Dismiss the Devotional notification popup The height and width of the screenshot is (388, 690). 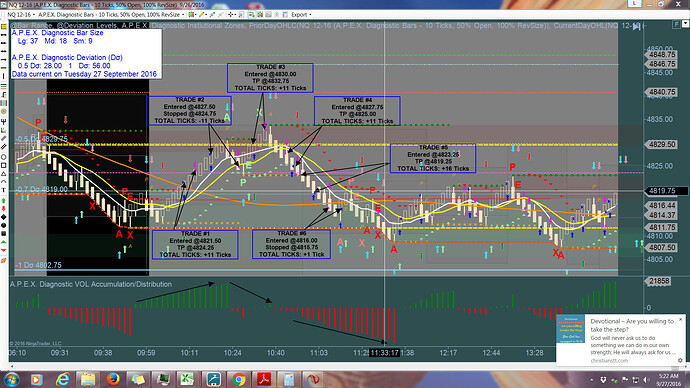[680, 319]
